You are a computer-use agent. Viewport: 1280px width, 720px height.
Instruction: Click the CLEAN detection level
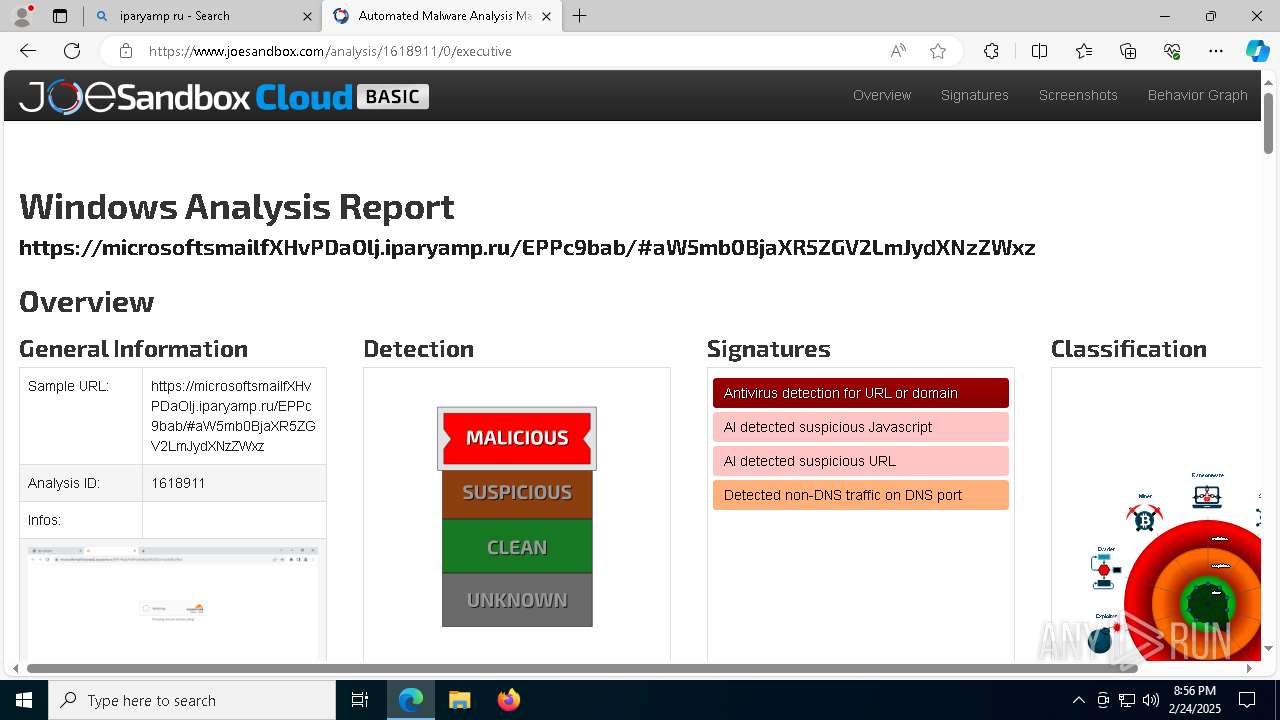point(517,547)
